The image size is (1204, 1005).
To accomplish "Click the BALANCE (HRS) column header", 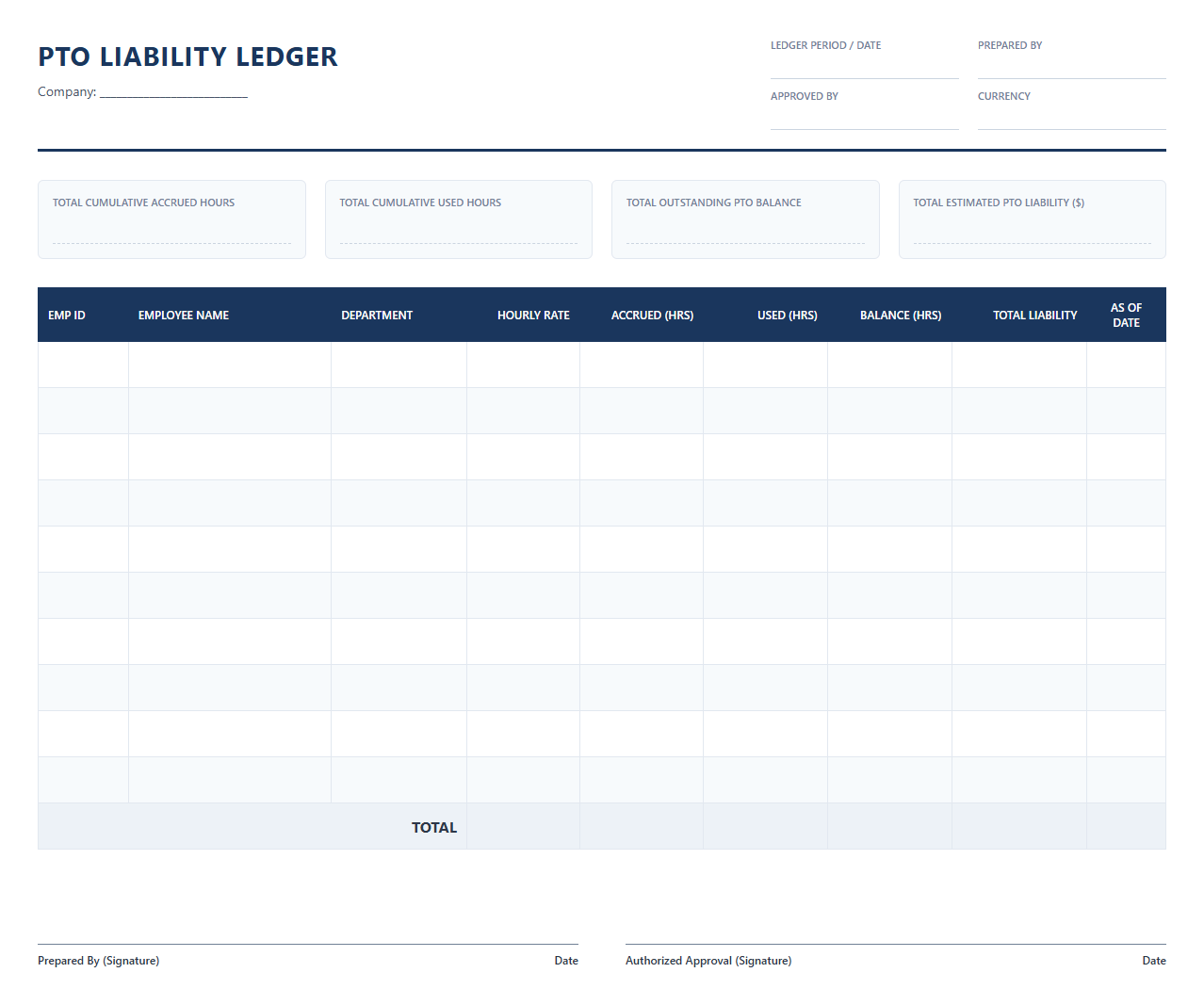I will coord(890,315).
